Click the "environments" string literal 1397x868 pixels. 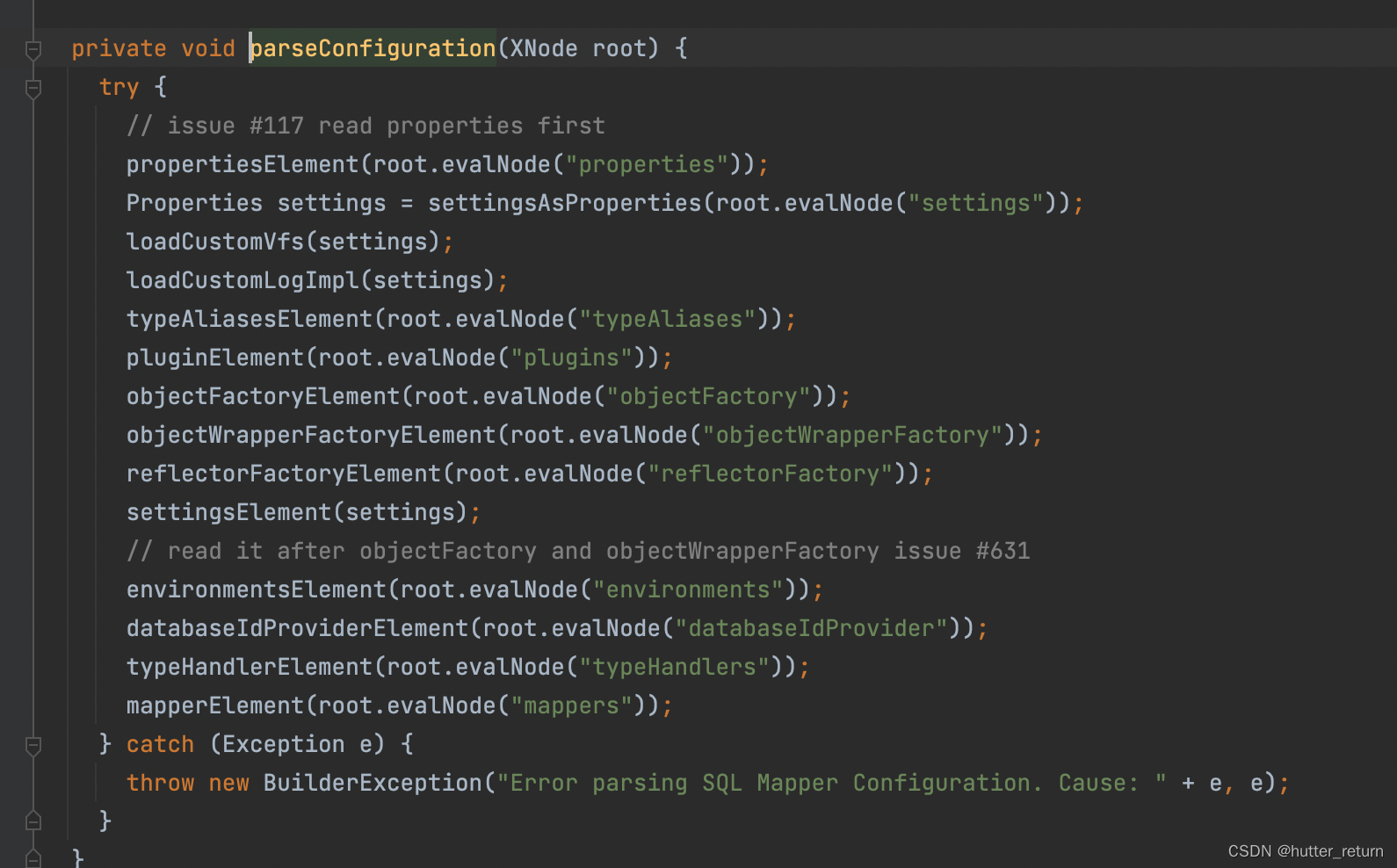(688, 590)
